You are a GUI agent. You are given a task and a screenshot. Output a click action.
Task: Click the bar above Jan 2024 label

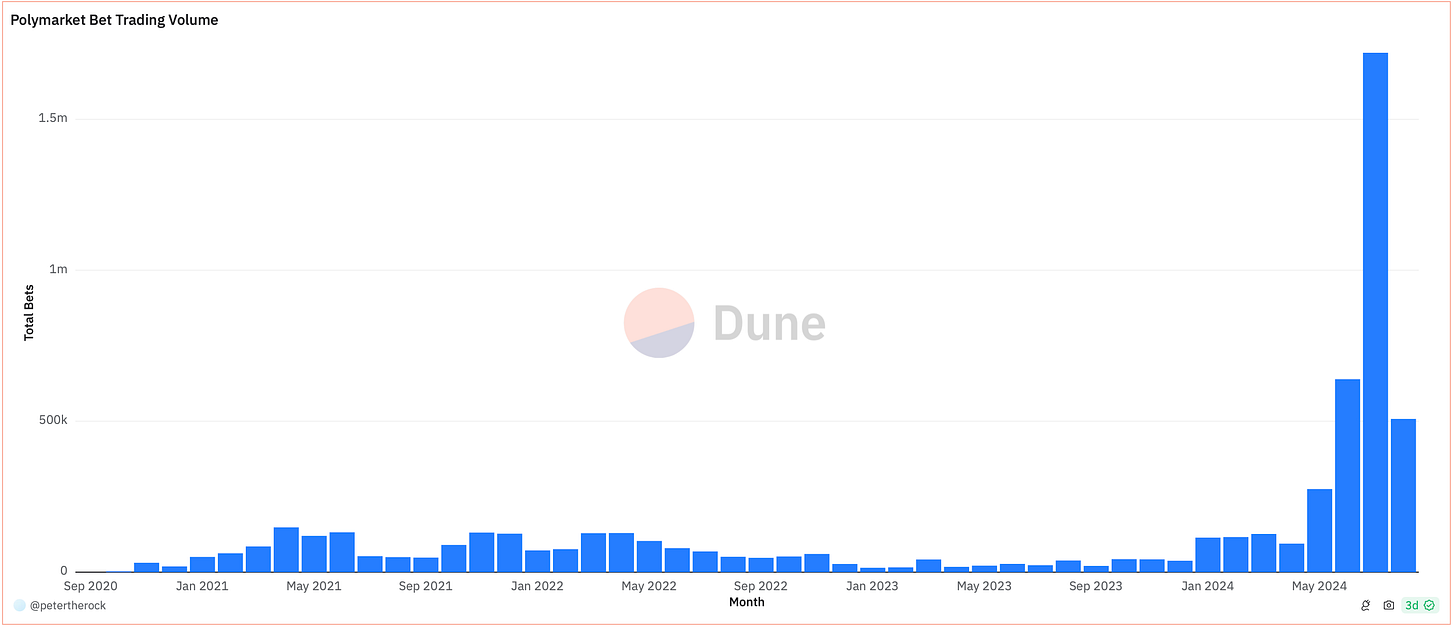coord(1208,555)
